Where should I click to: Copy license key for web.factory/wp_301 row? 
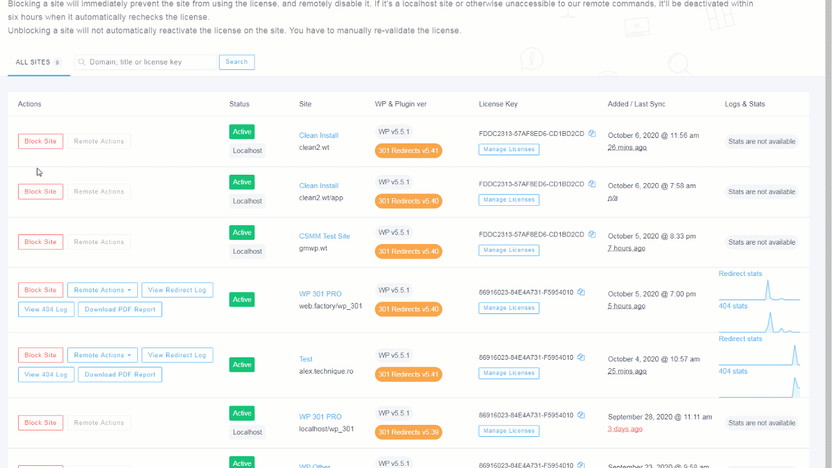tap(581, 292)
